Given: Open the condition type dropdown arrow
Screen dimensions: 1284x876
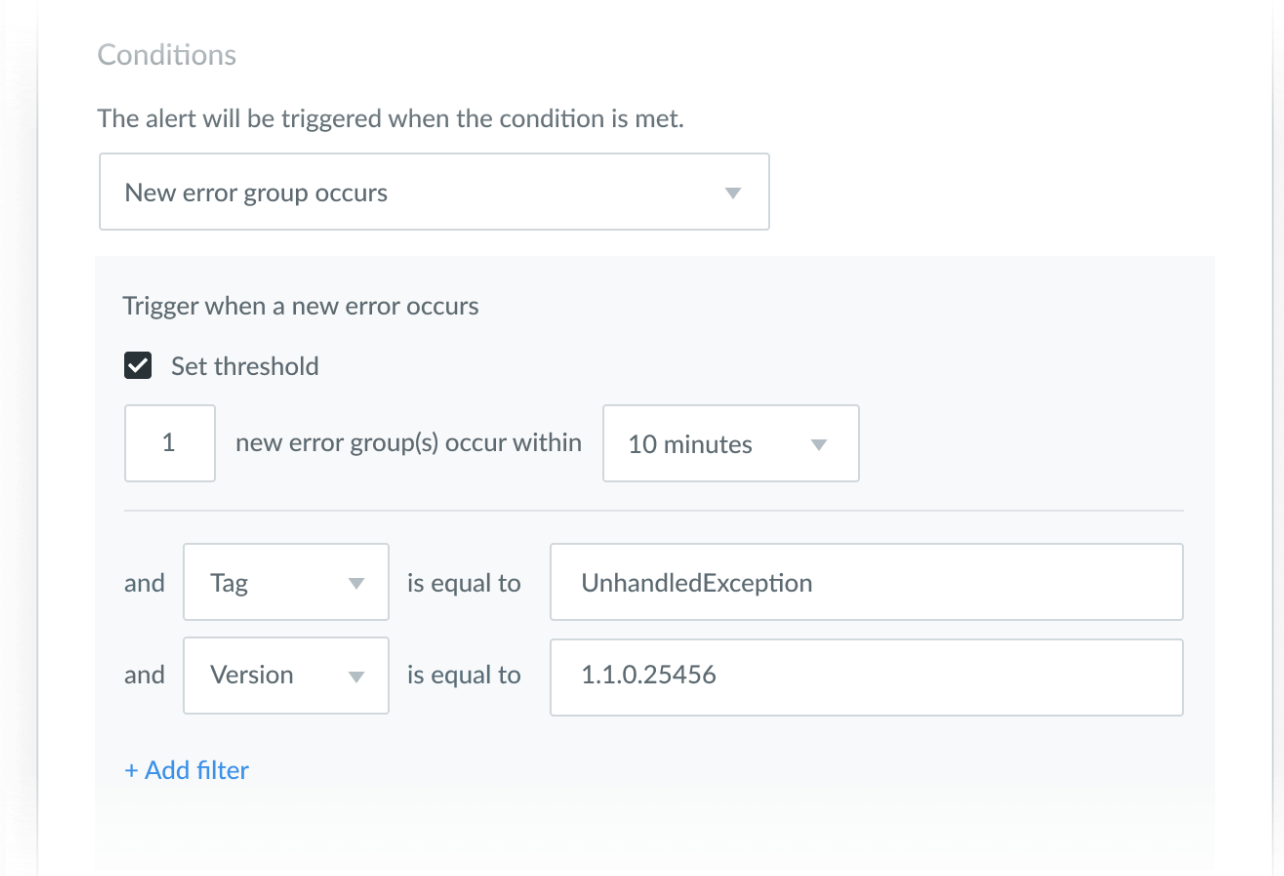Looking at the screenshot, I should click(733, 191).
